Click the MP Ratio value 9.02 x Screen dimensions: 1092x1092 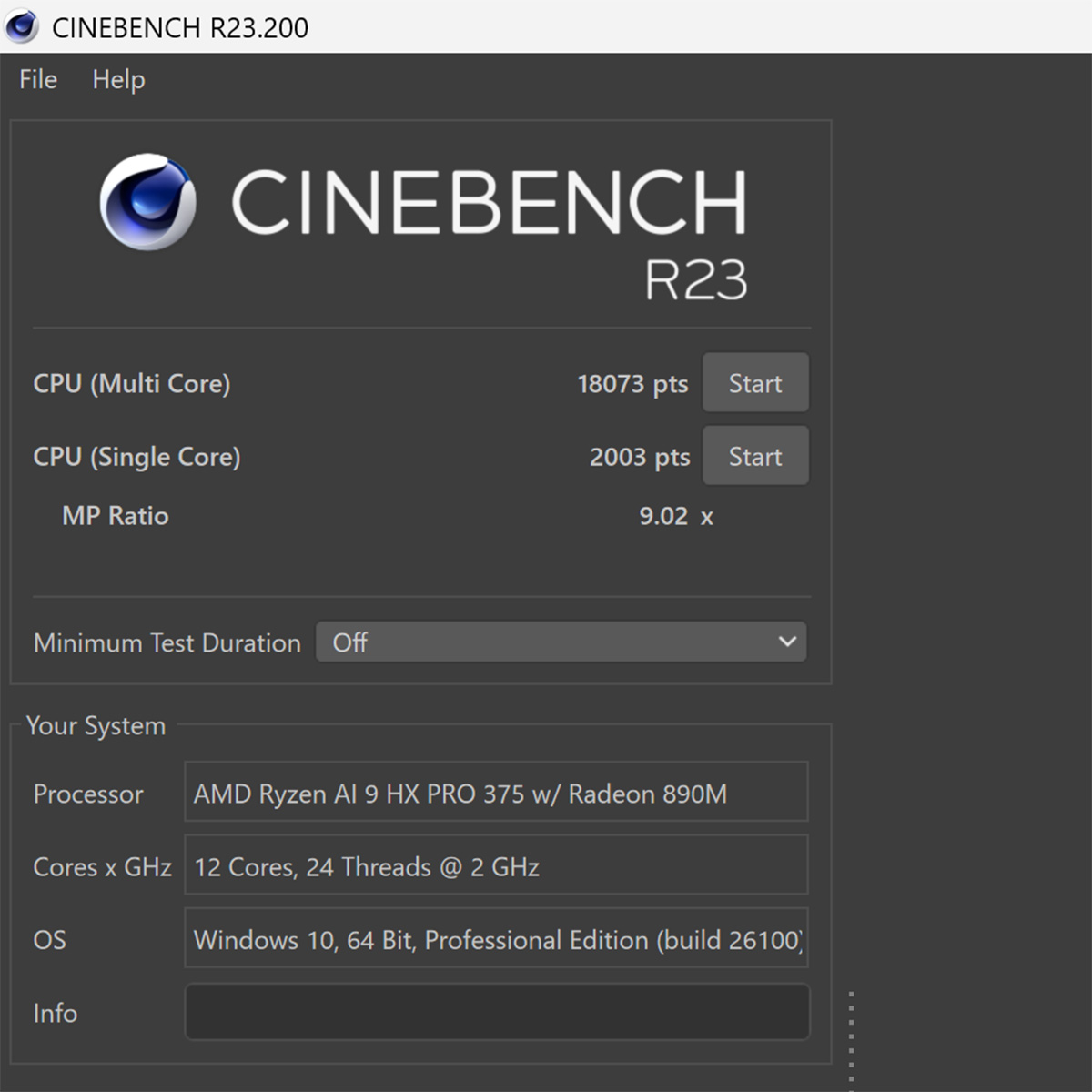point(676,516)
